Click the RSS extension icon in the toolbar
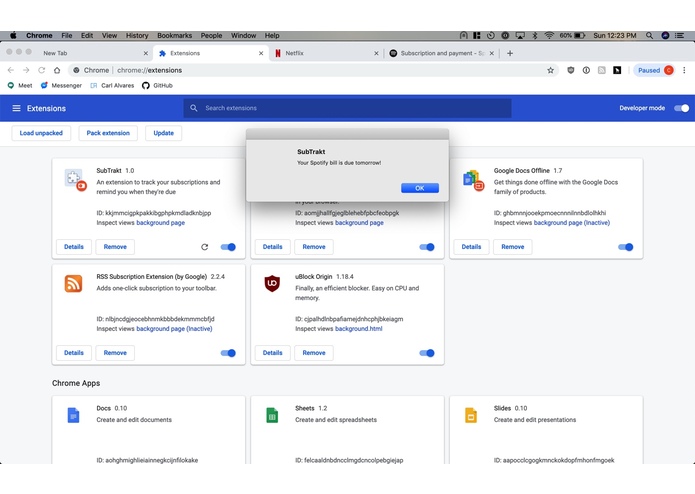This screenshot has height=494, width=695. click(x=601, y=70)
